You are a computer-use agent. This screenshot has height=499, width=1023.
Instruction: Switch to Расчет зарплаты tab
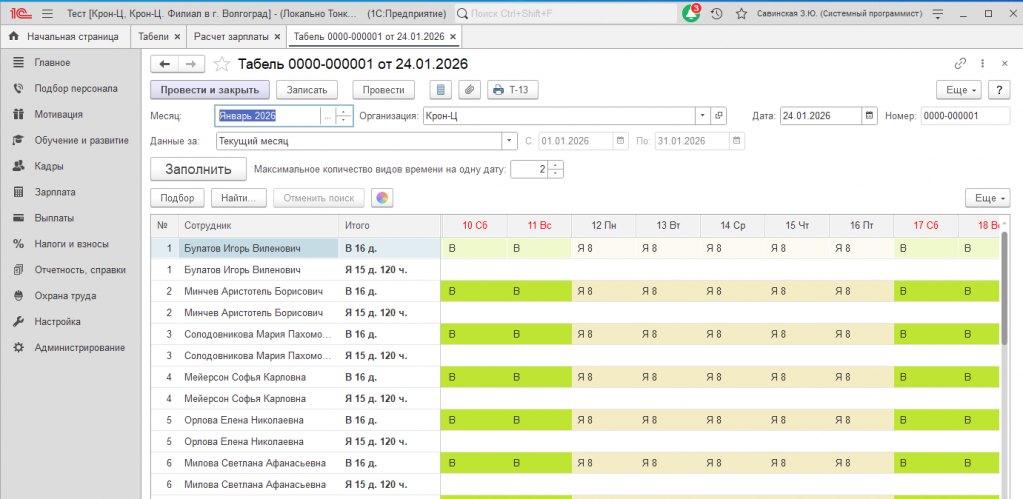point(232,37)
